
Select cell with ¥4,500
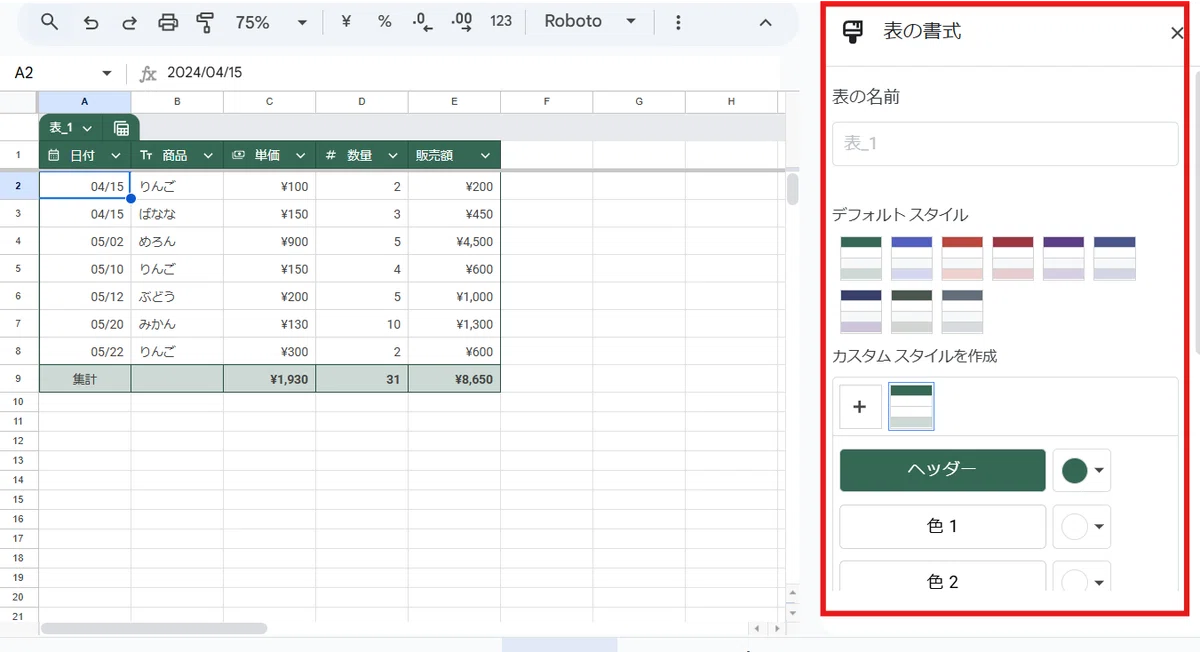click(454, 241)
